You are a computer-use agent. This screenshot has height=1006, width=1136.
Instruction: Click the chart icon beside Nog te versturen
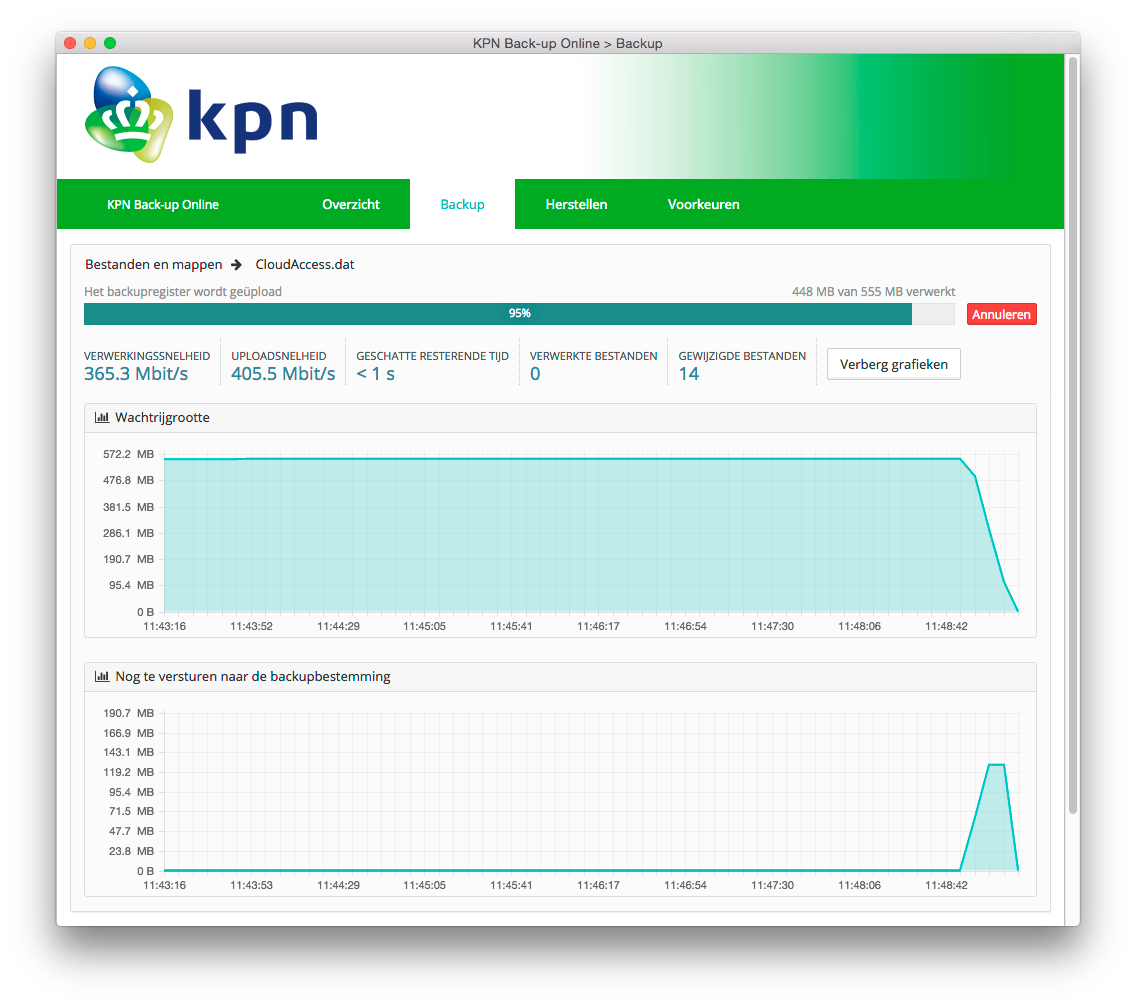101,676
